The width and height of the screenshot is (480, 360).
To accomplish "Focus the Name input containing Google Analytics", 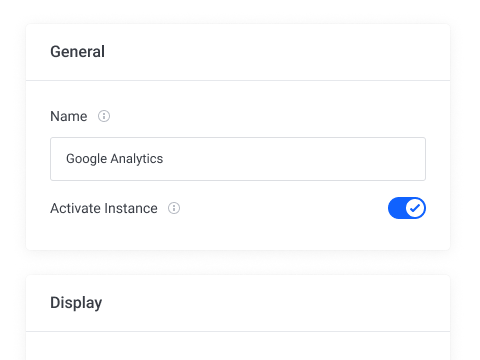I will click(238, 159).
